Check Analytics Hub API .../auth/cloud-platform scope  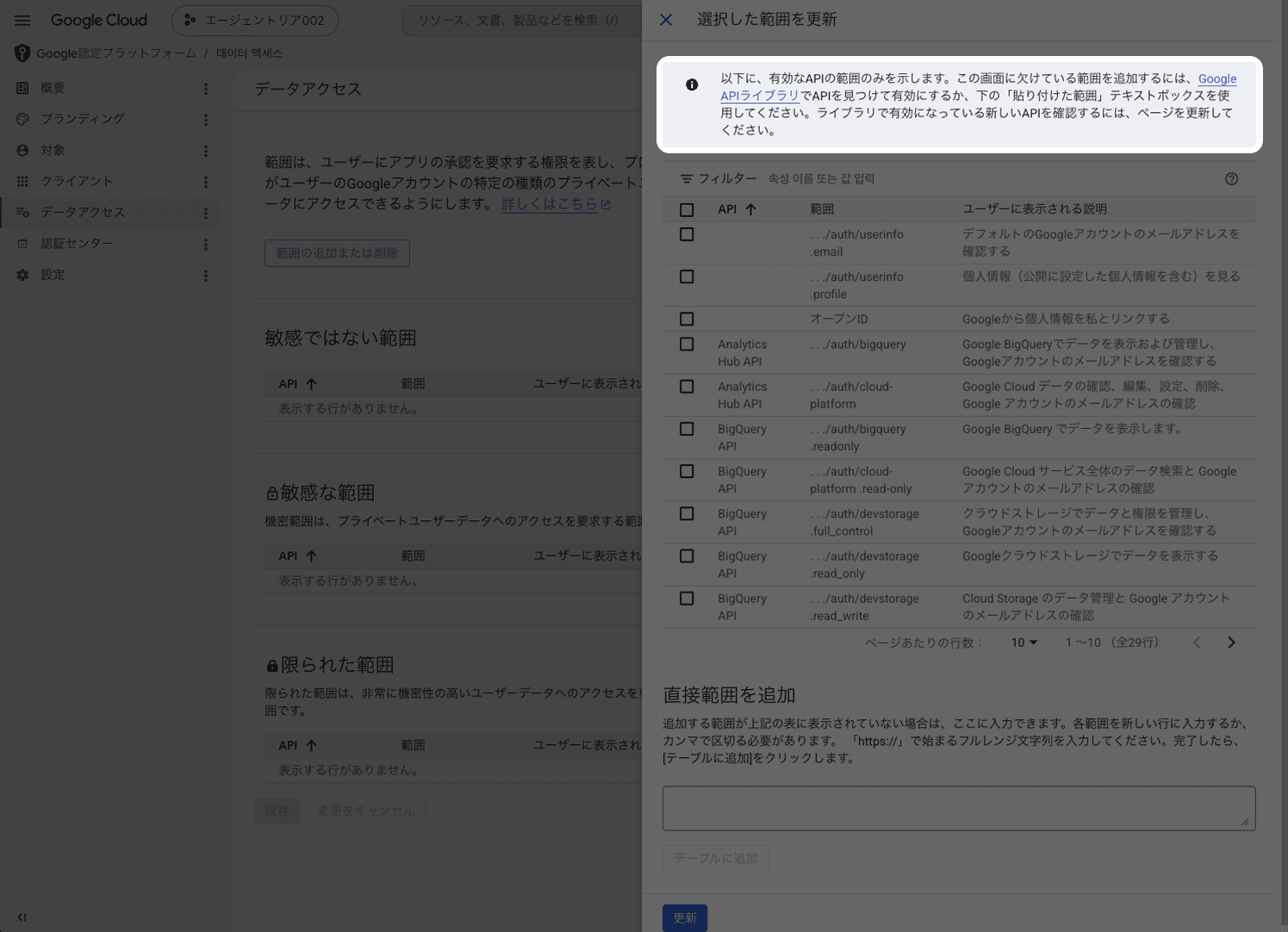click(x=687, y=387)
